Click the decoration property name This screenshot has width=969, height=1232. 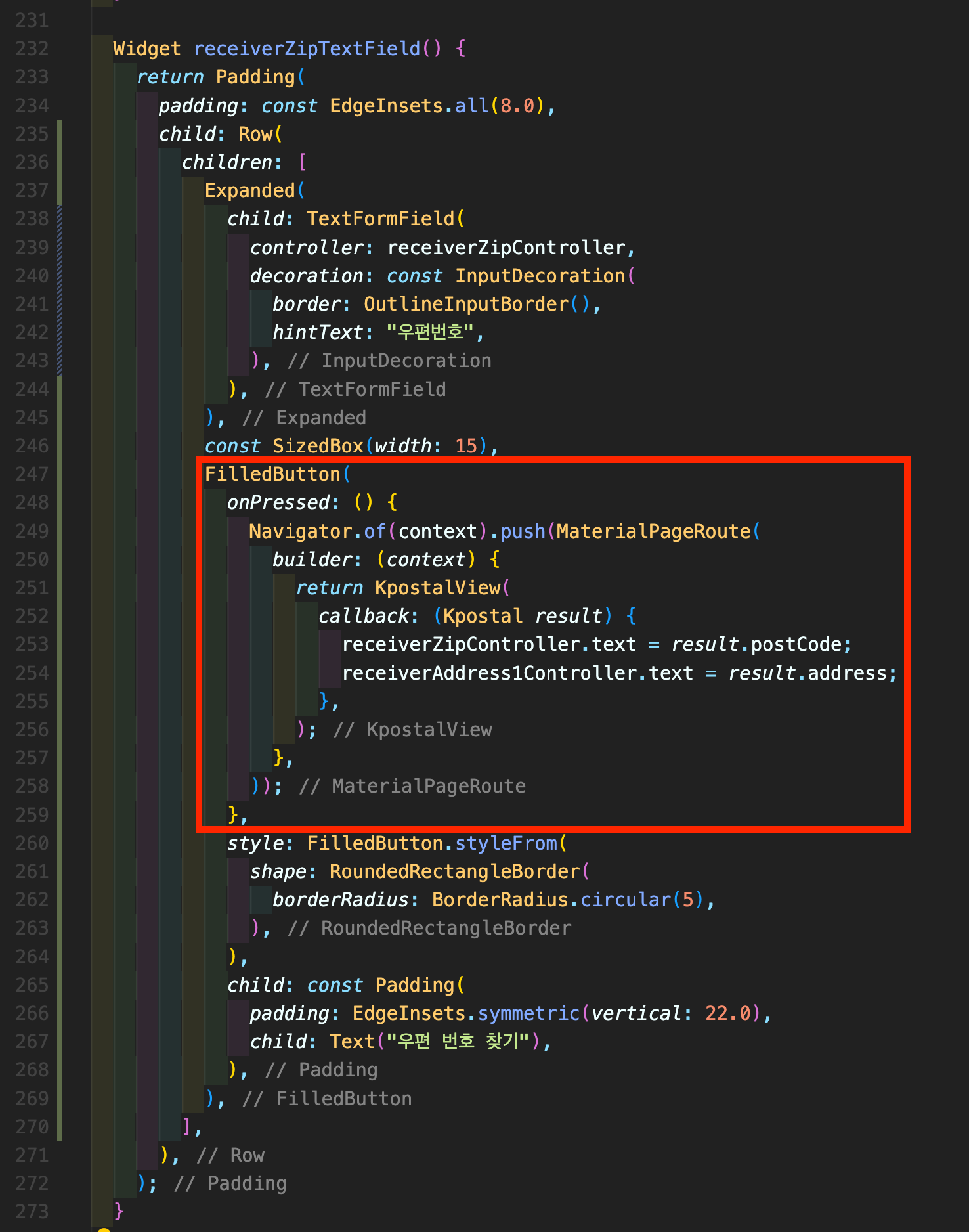(307, 276)
